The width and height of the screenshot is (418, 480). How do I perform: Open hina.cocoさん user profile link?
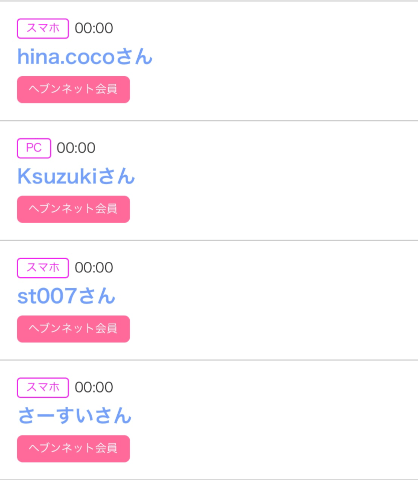85,57
